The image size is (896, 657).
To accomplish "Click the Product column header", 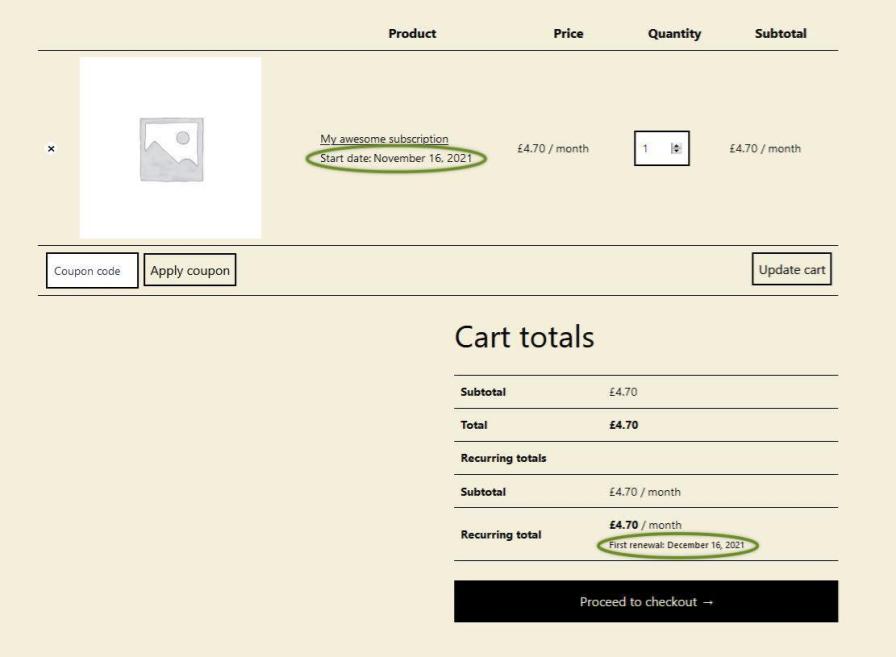I will [412, 33].
